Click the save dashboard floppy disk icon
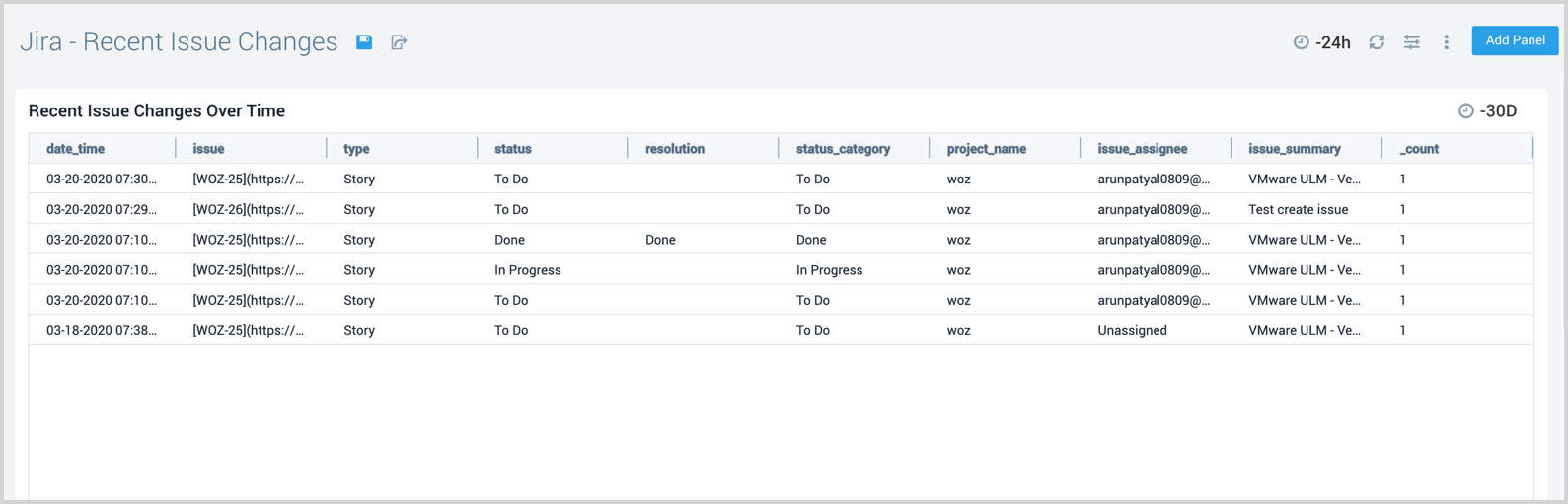The width and height of the screenshot is (1568, 504). (364, 41)
